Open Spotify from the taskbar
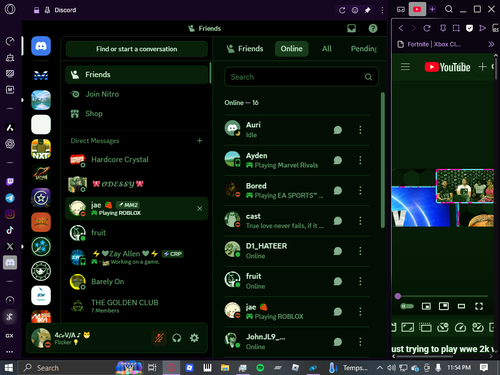 (260, 368)
